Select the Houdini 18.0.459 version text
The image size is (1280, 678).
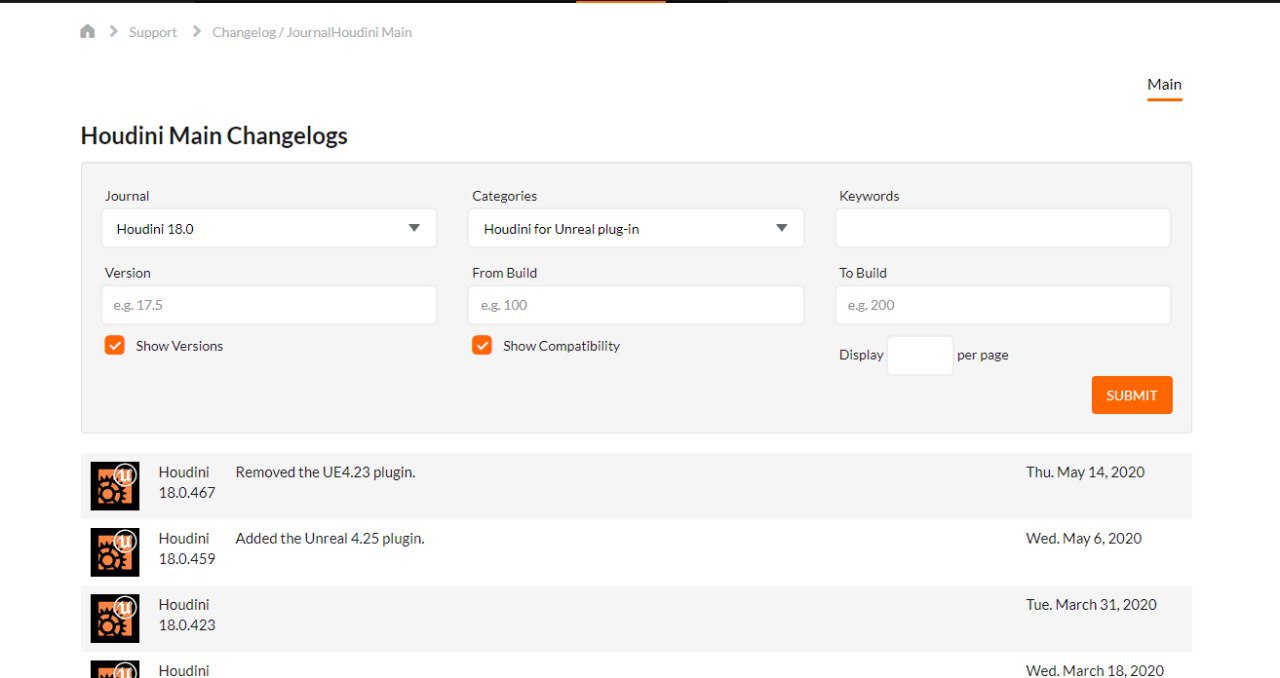tap(187, 548)
